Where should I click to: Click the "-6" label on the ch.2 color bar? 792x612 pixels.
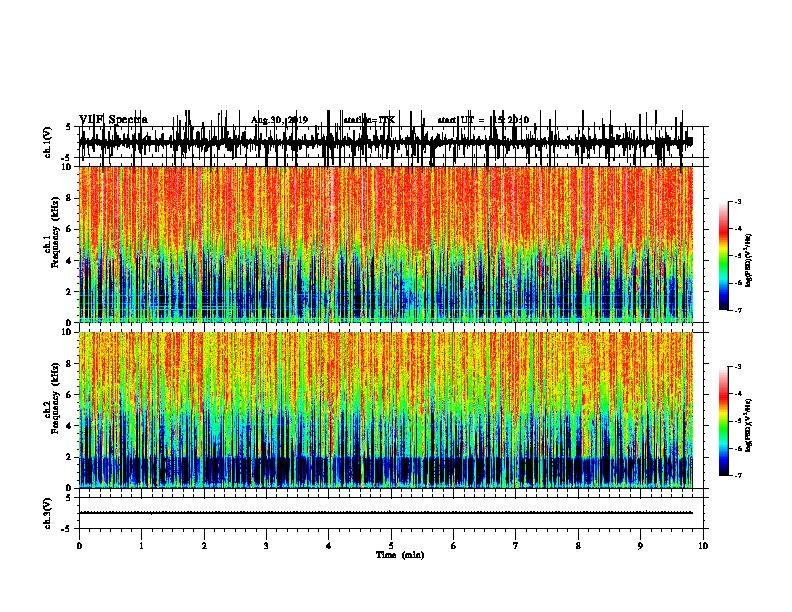pyautogui.click(x=737, y=448)
